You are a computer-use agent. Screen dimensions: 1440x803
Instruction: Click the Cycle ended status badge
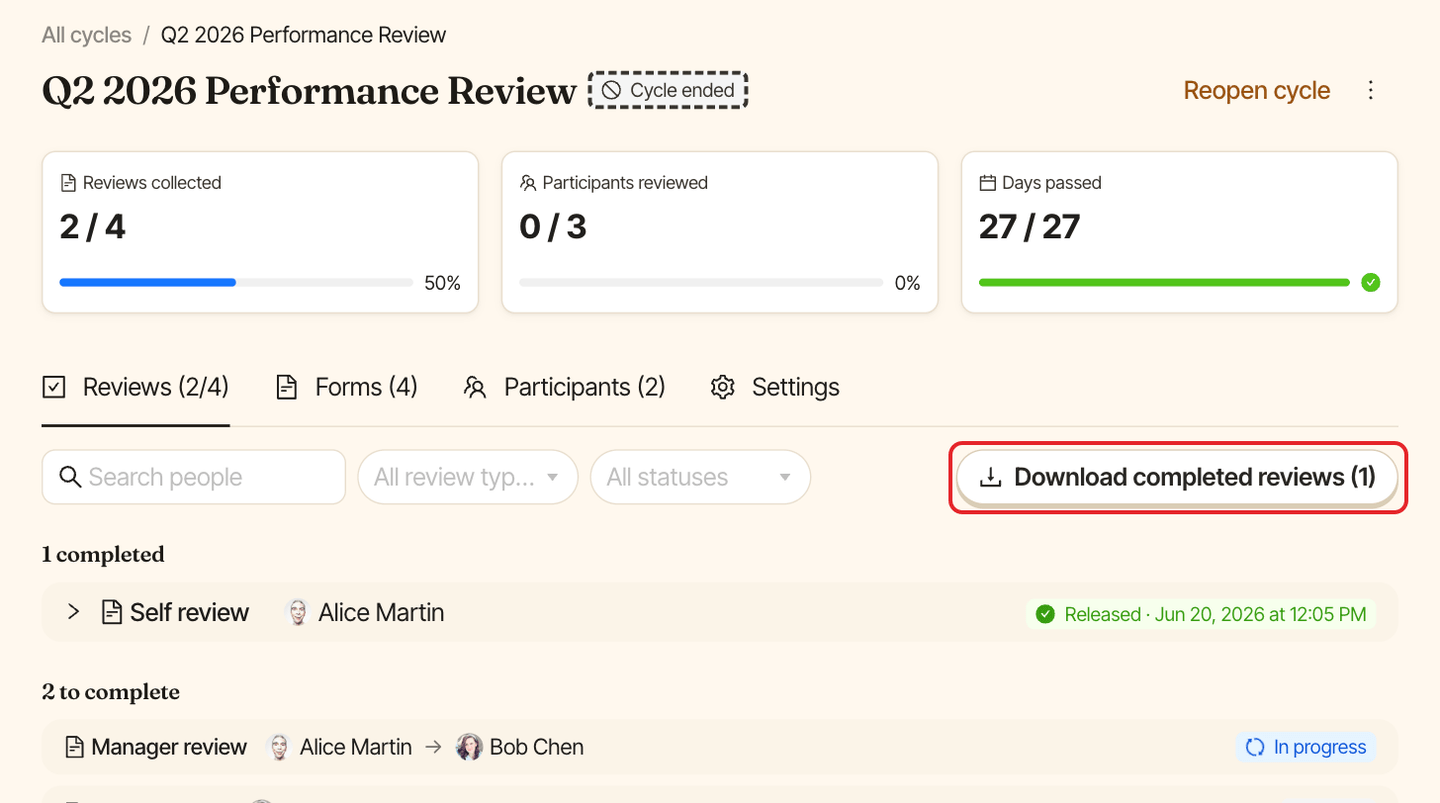click(668, 90)
